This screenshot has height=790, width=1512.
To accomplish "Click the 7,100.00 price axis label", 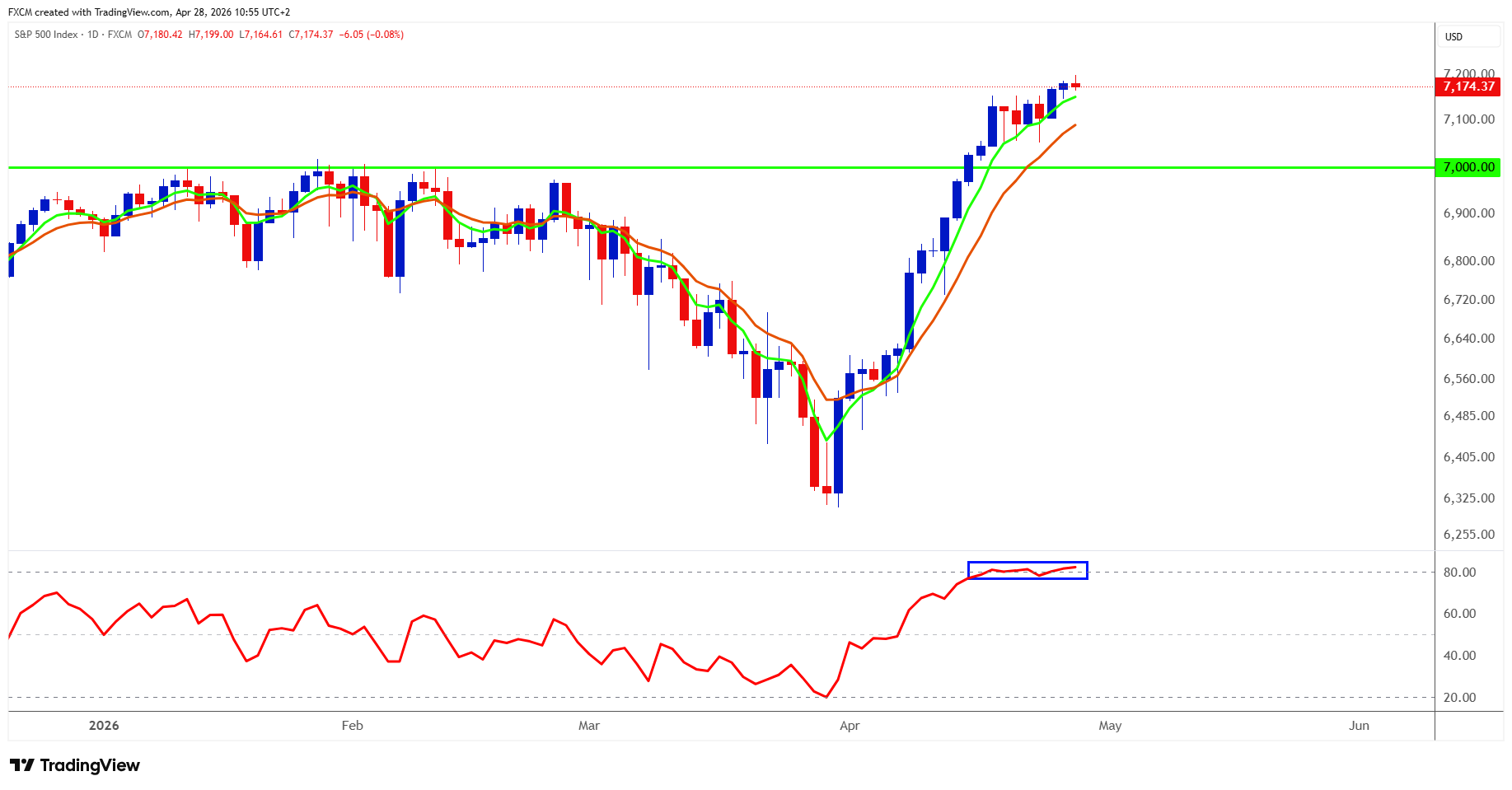I will tap(1468, 119).
